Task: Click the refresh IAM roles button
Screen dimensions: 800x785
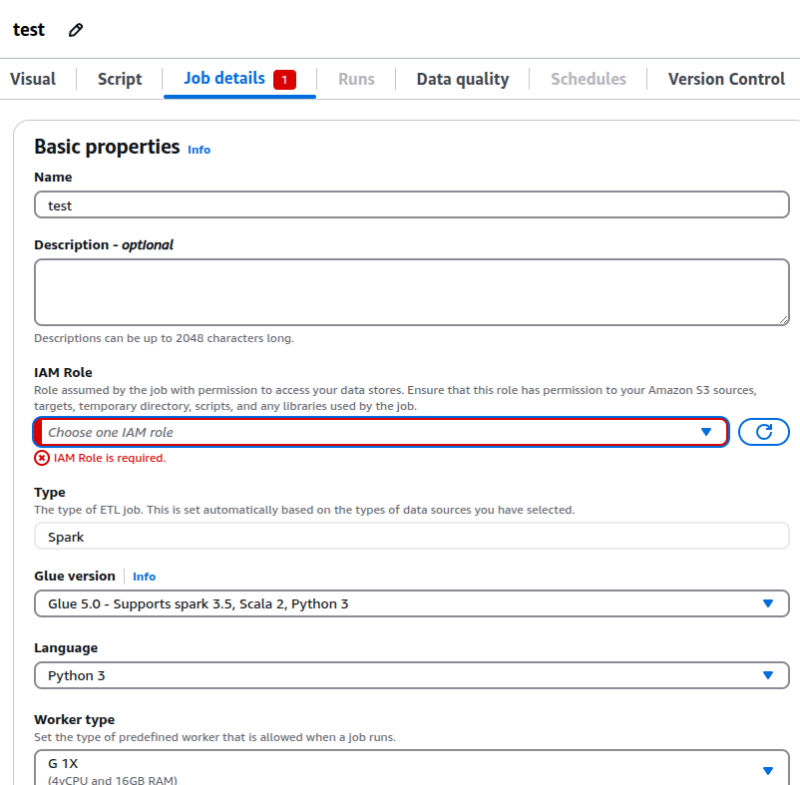Action: point(764,432)
